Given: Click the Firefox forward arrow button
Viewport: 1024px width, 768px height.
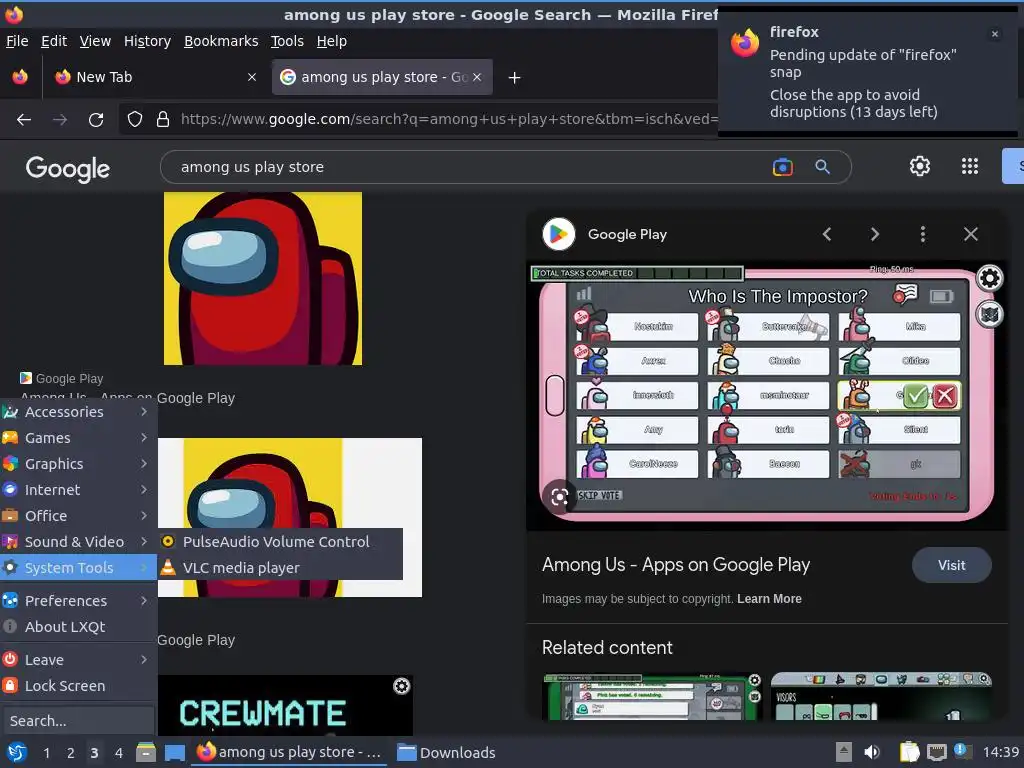Looking at the screenshot, I should [59, 120].
